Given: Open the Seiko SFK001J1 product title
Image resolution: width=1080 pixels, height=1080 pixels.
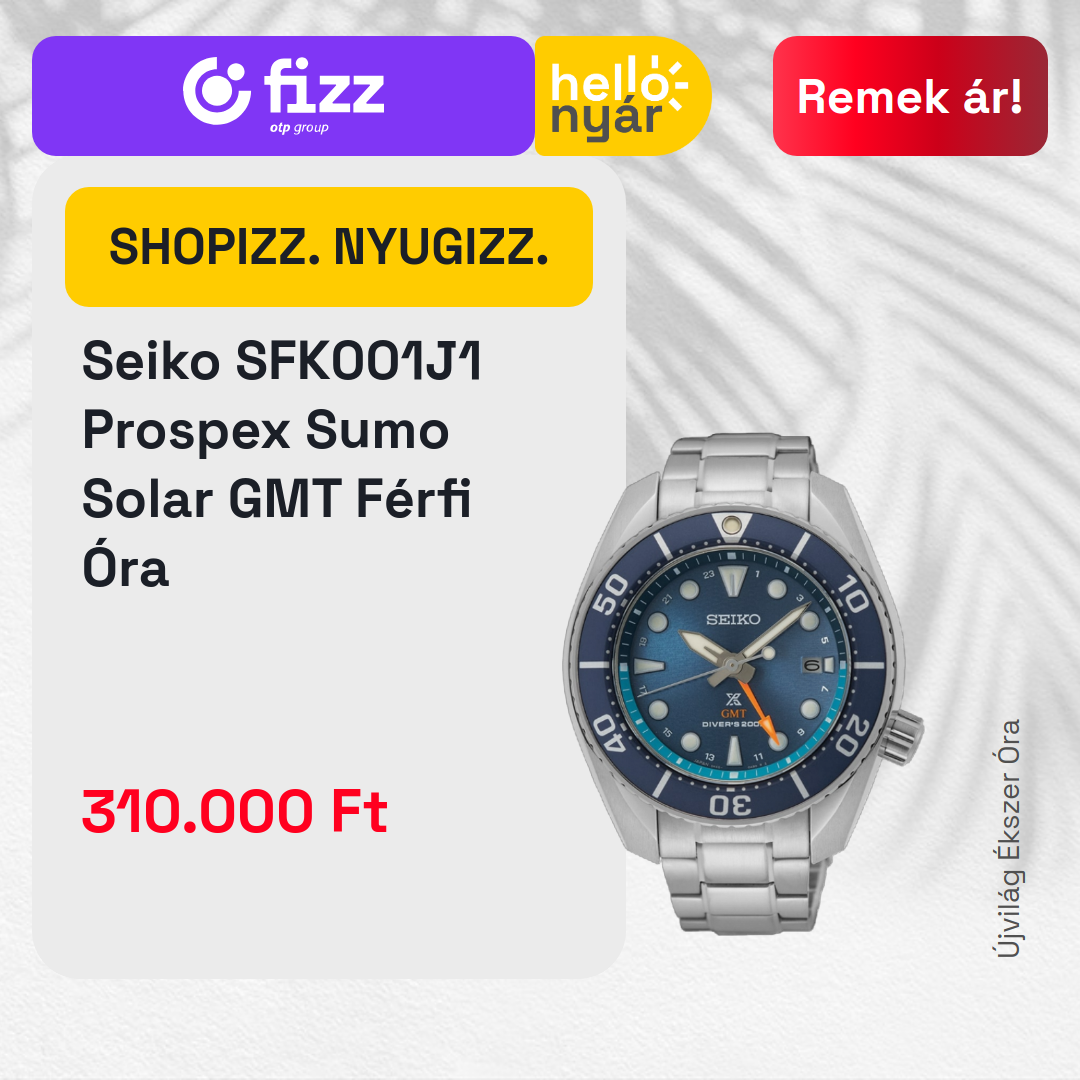Looking at the screenshot, I should click(x=282, y=464).
